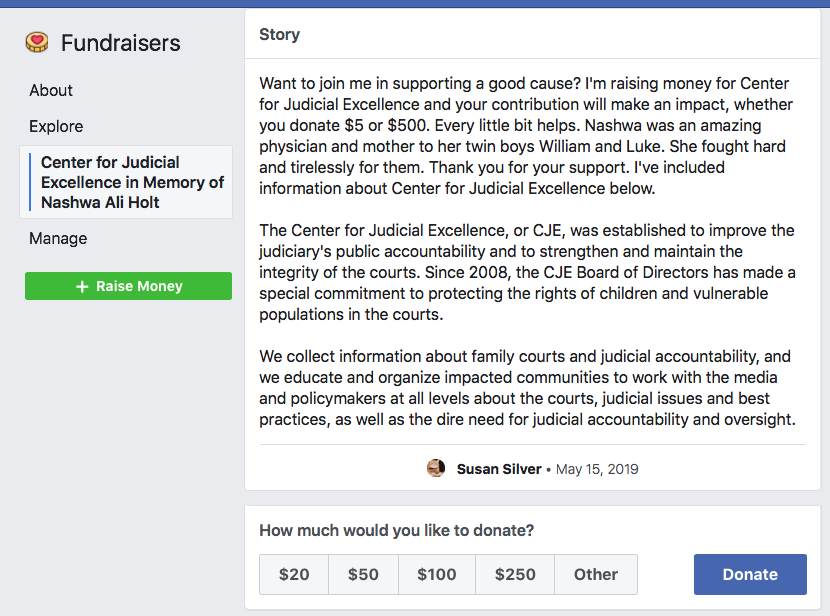Click the Fundraisers heading text
The height and width of the screenshot is (616, 830).
click(x=121, y=43)
